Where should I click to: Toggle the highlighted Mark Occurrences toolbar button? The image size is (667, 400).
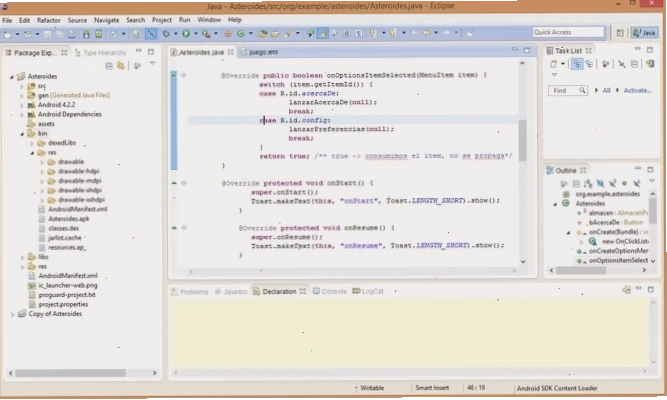click(323, 34)
